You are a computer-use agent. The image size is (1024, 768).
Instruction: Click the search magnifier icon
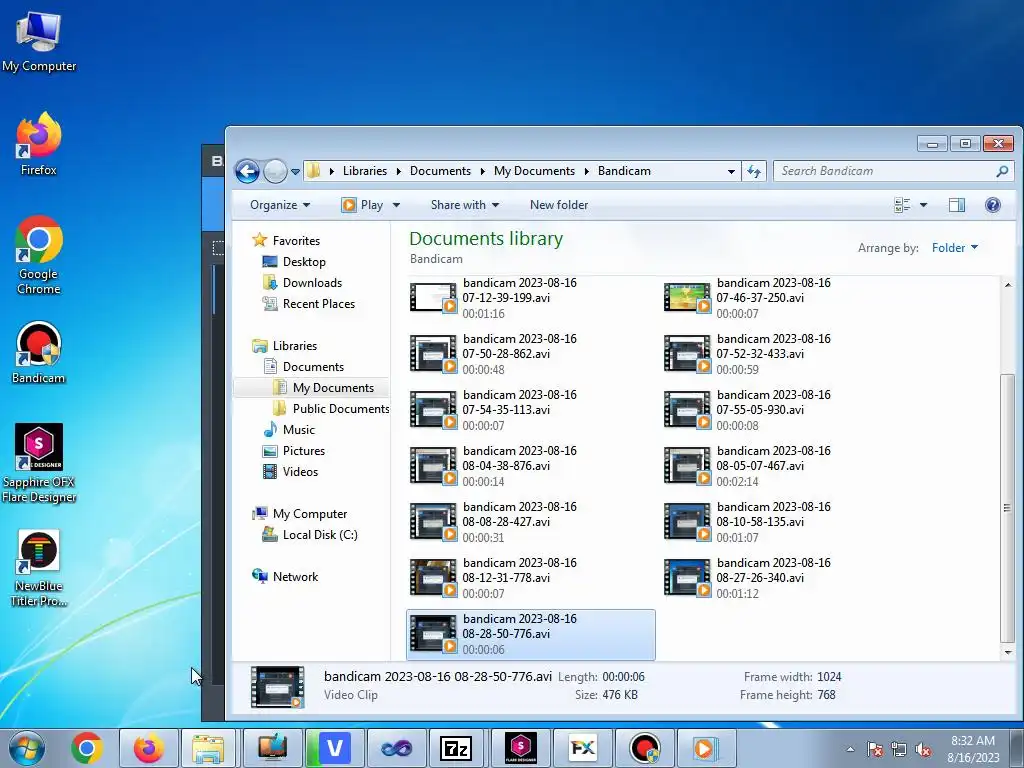[x=1002, y=171]
